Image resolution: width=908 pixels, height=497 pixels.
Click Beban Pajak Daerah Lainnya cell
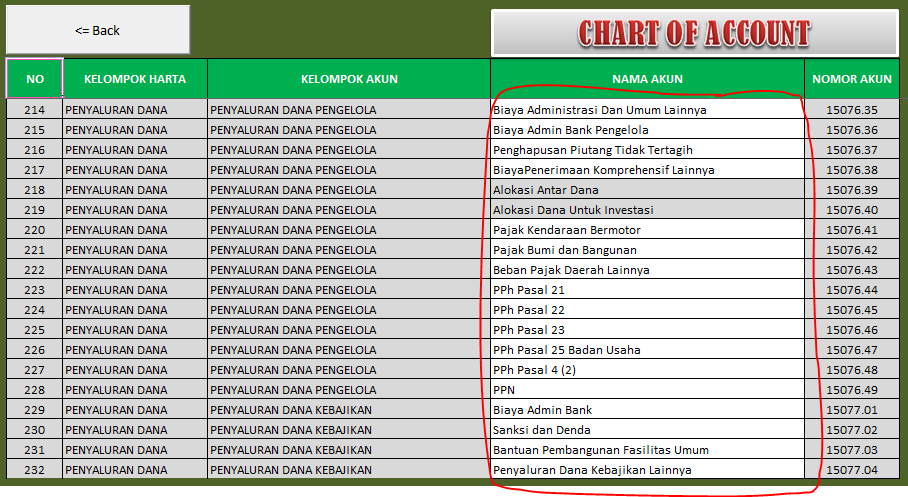[647, 269]
